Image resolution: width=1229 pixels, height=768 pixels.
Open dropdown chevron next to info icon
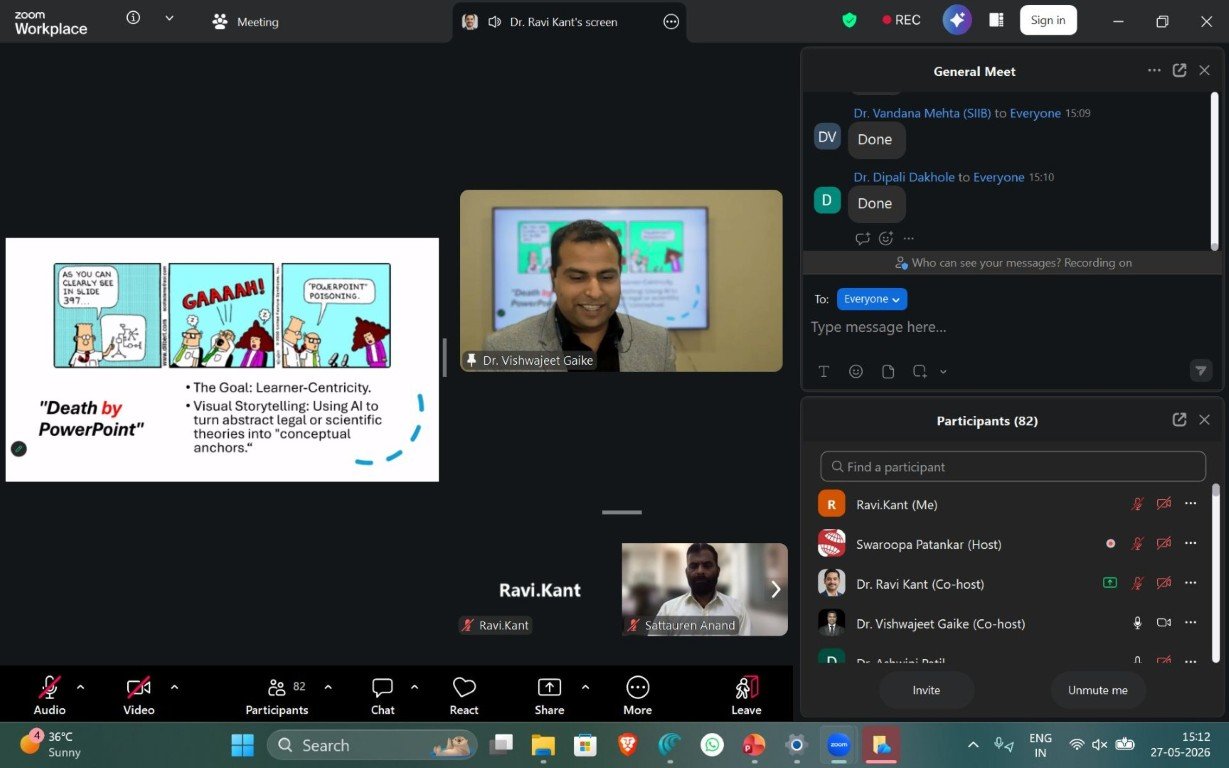point(169,18)
